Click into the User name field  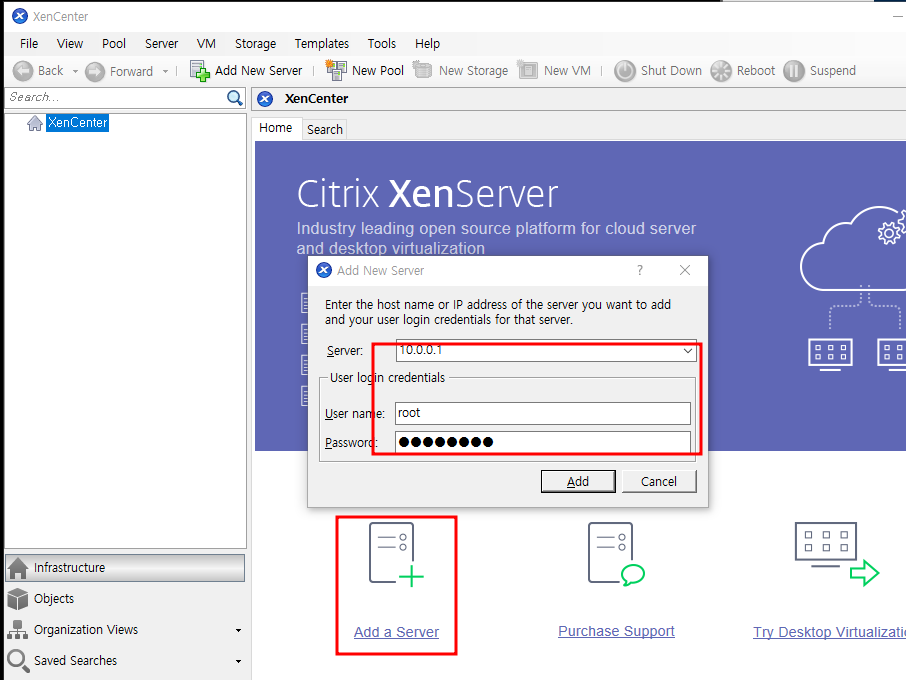543,413
